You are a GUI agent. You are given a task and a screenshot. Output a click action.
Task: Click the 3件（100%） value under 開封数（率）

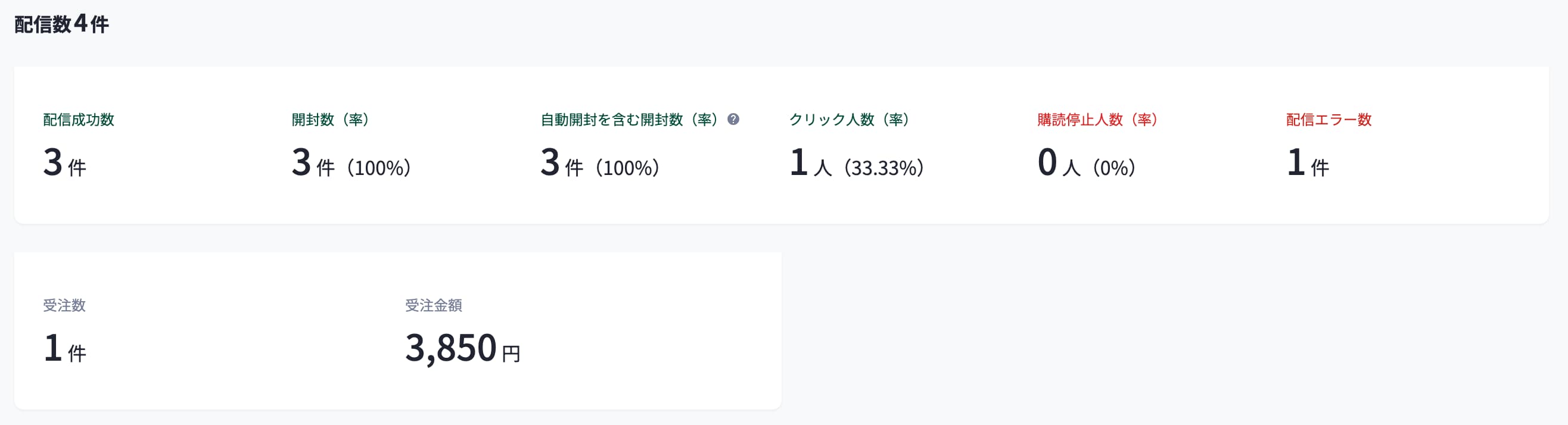pyautogui.click(x=351, y=163)
